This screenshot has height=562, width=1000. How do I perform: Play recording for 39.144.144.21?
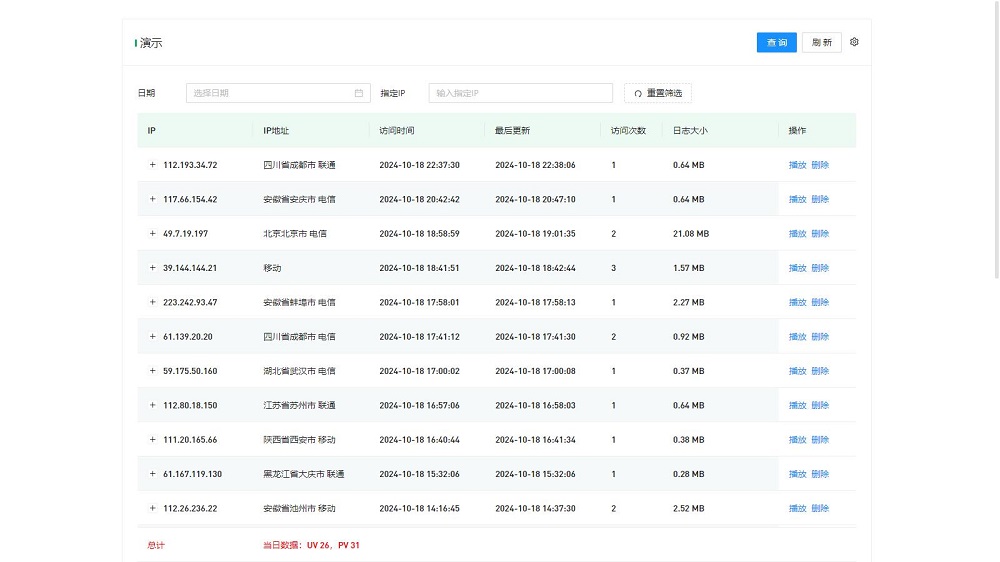point(797,269)
